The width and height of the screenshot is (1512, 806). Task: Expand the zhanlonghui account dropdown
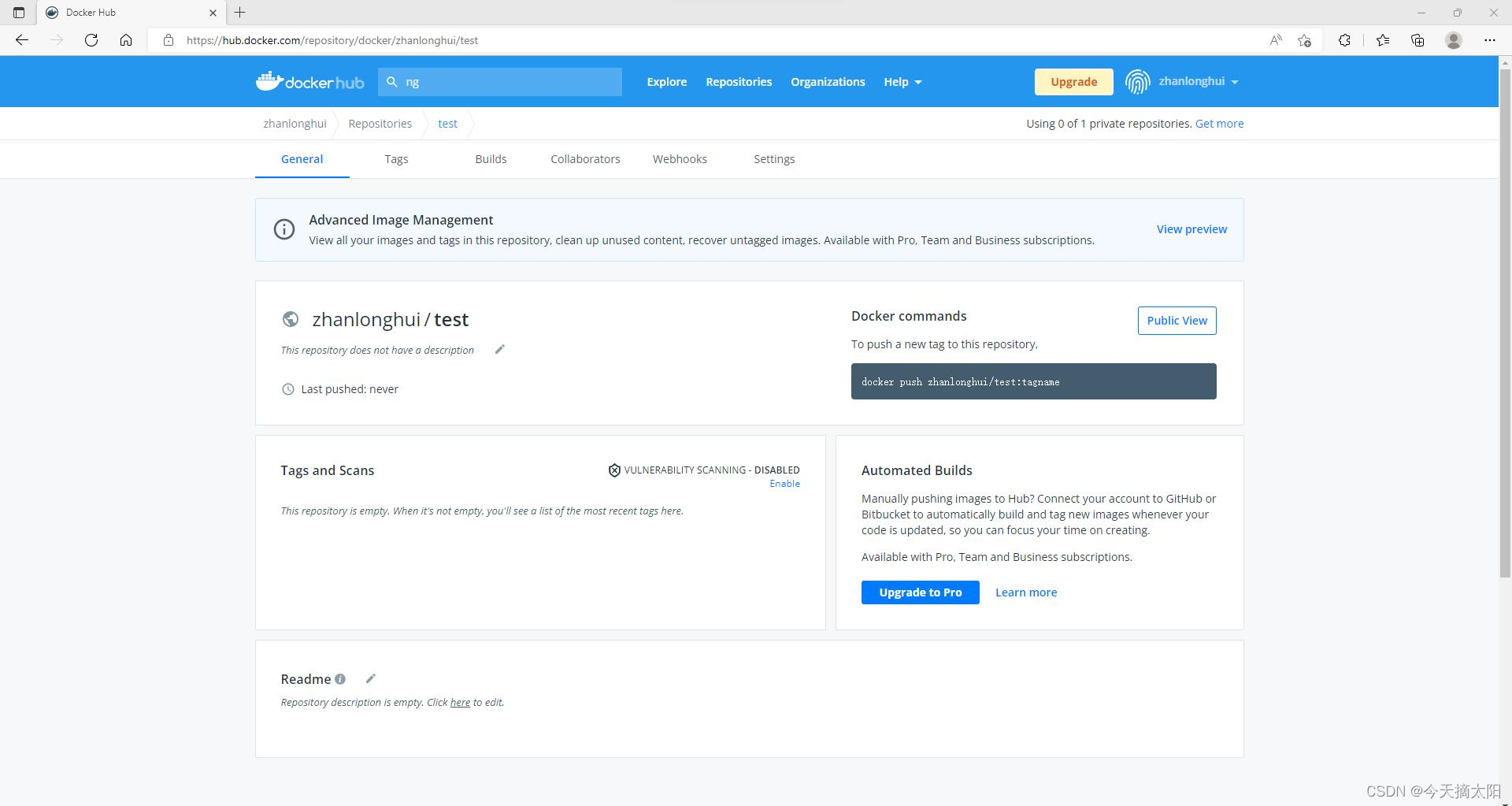pyautogui.click(x=1198, y=81)
